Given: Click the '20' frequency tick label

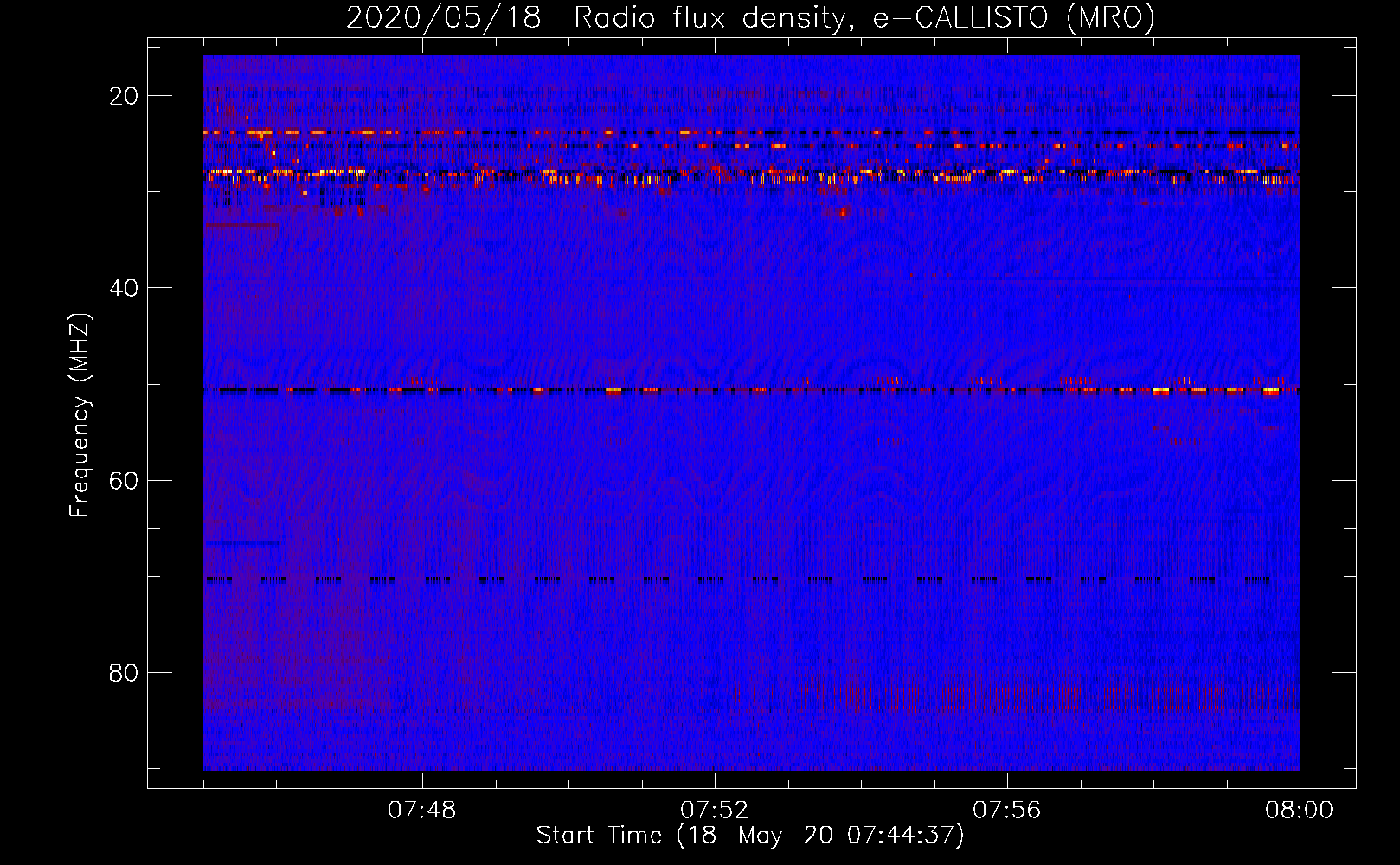Looking at the screenshot, I should click(125, 96).
